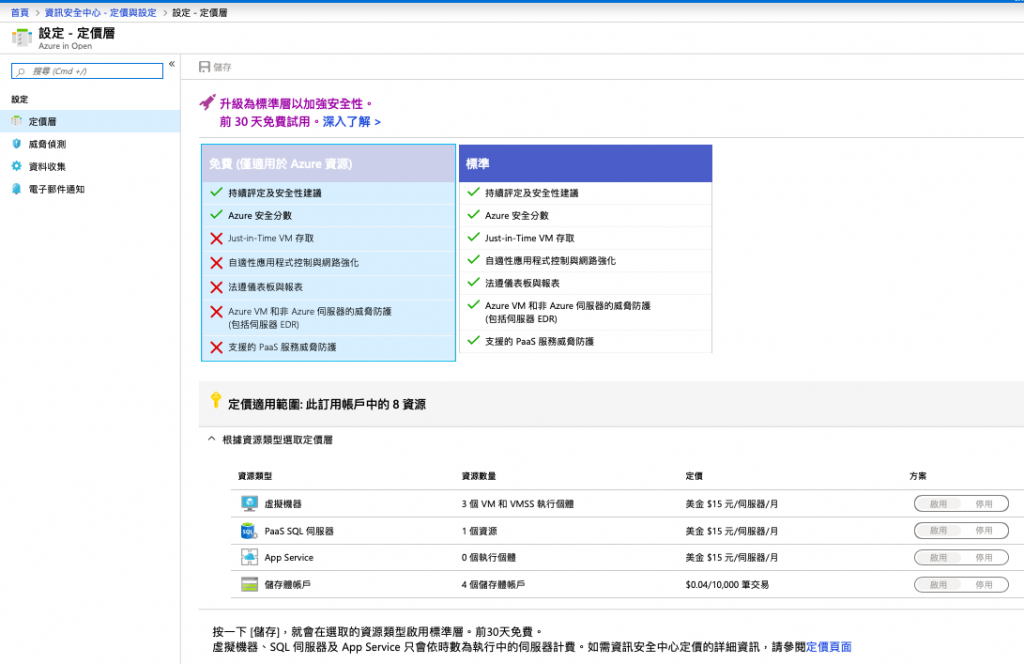Click the yellow key icon
1024x664 pixels.
pos(216,400)
